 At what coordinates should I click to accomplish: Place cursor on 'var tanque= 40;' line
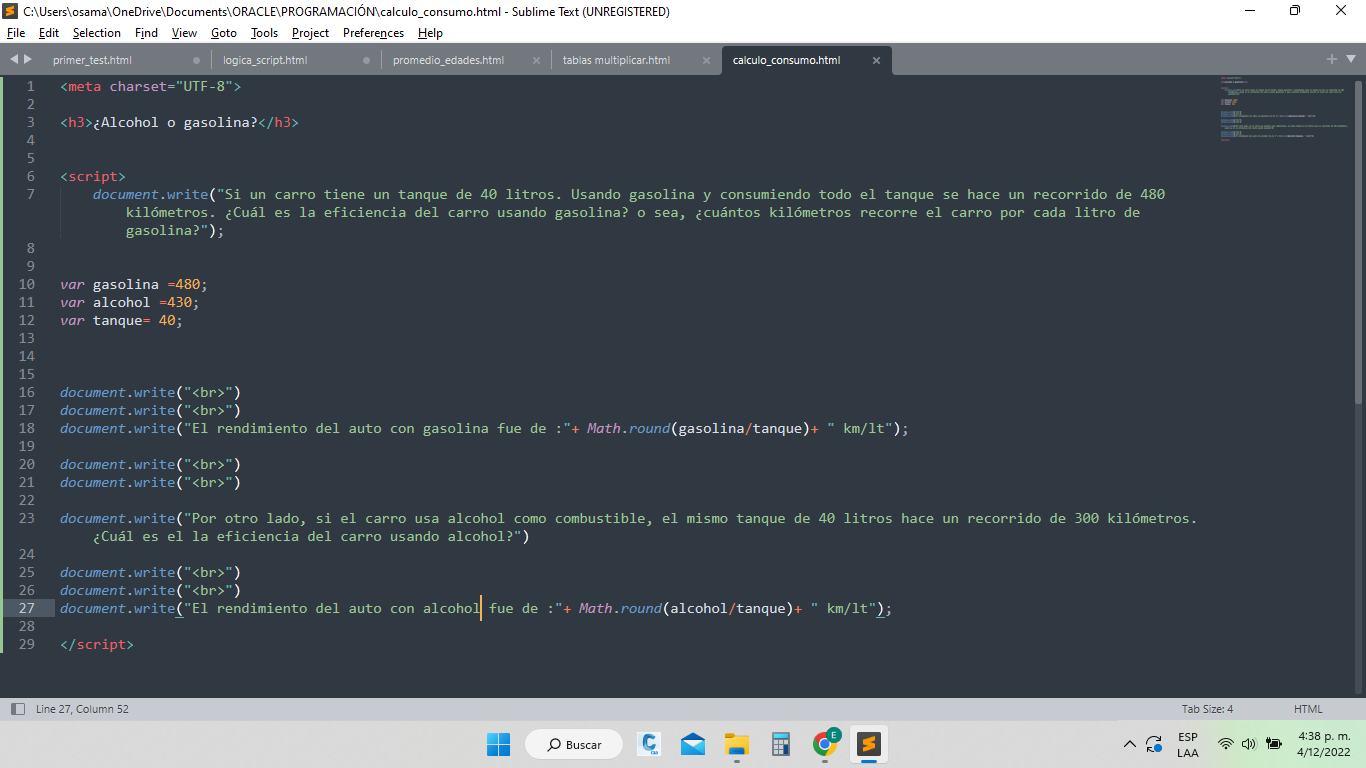click(122, 320)
